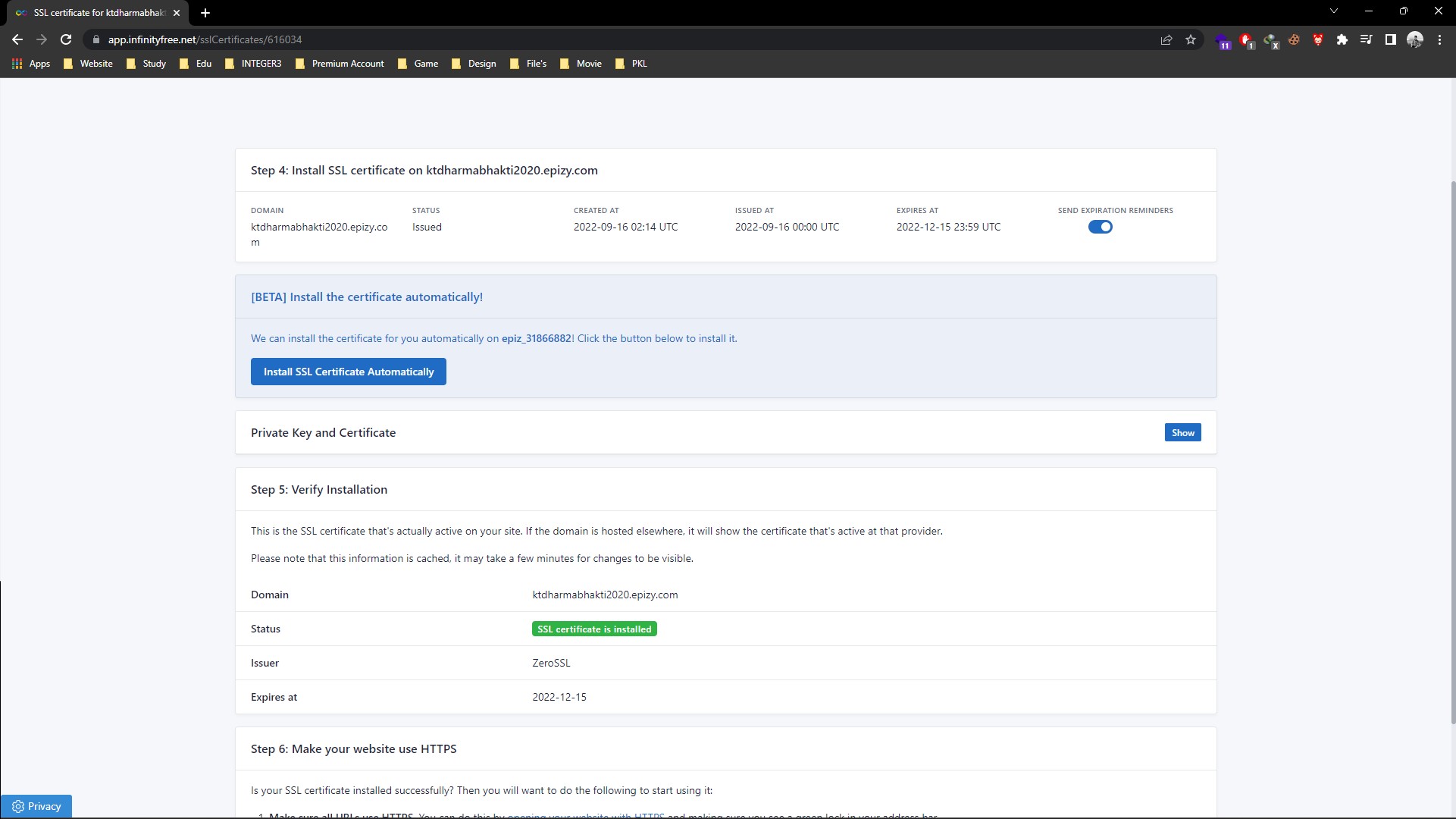Open the red fox-face extension
The height and width of the screenshot is (819, 1456).
[1318, 39]
